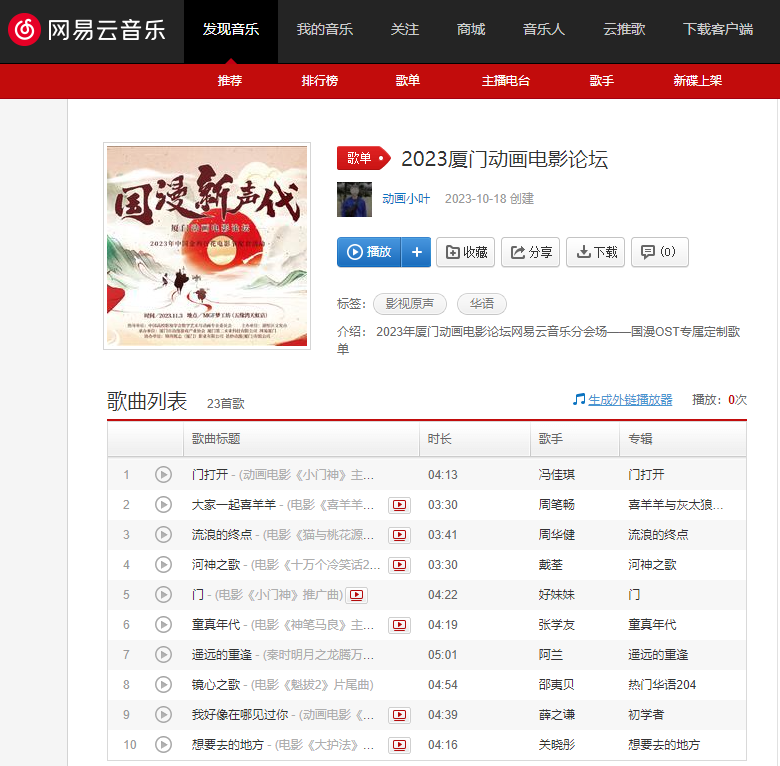Play song 8 镜心之歌
Screen dimensions: 780x766
point(163,684)
